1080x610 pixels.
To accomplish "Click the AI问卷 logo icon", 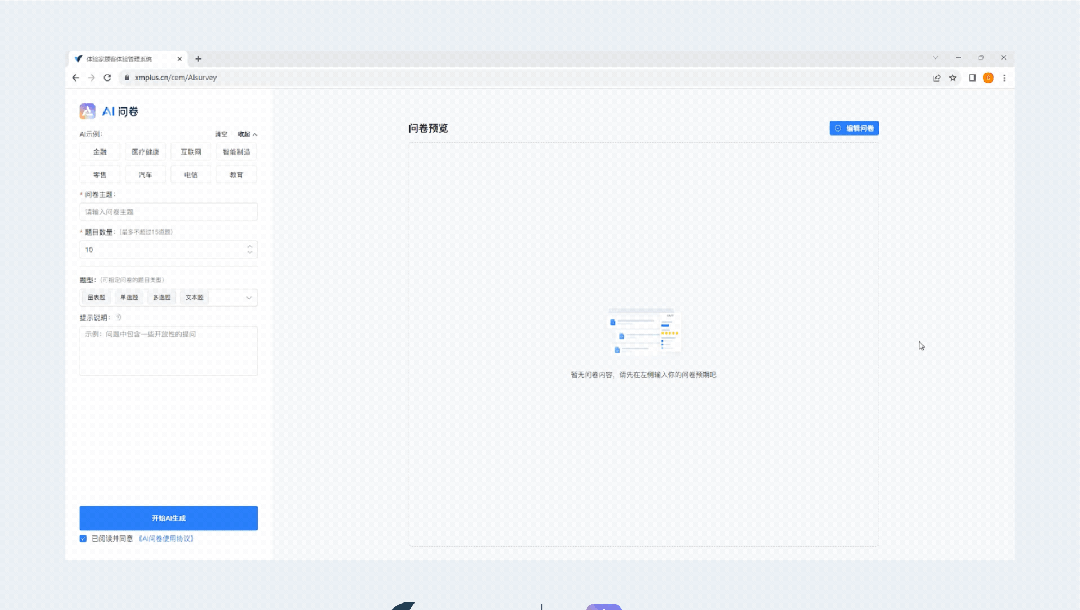I will [88, 111].
